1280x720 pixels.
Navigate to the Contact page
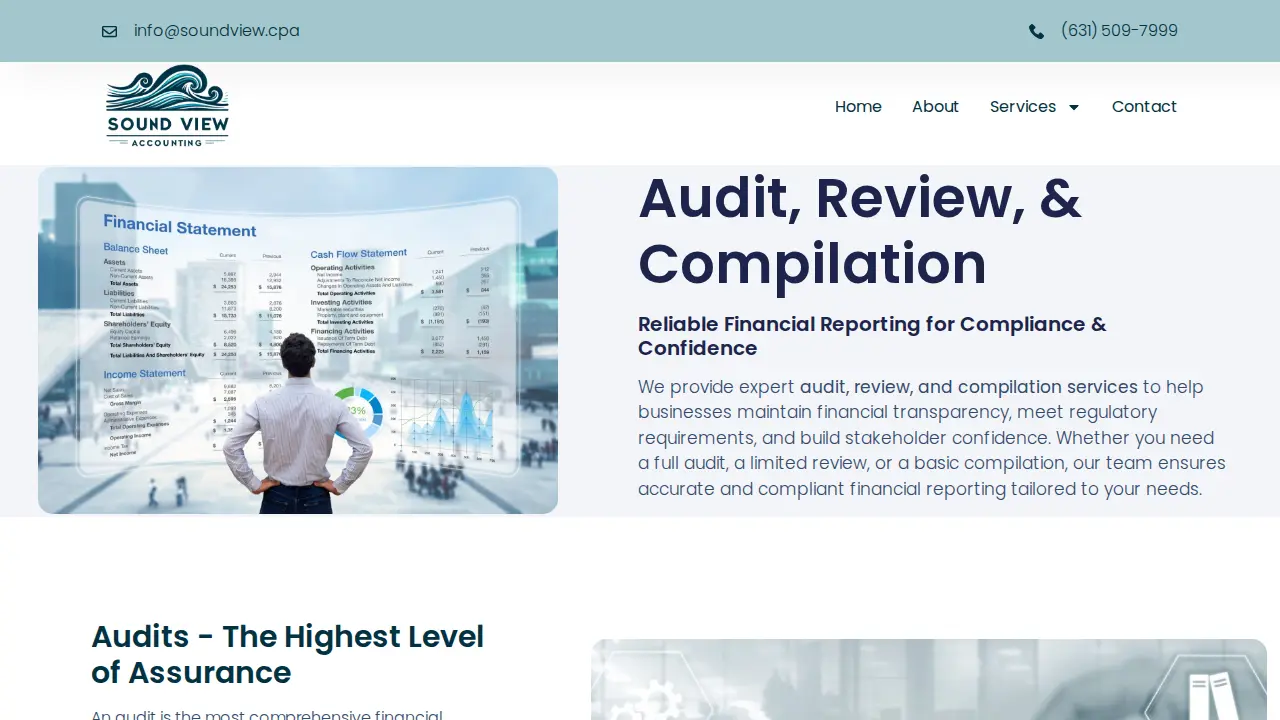pos(1144,107)
